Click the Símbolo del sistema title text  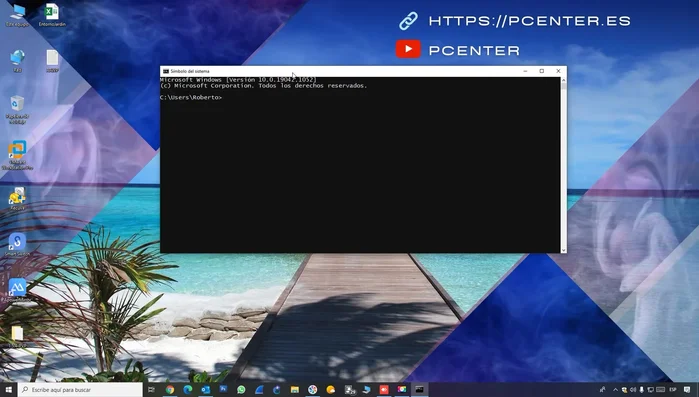click(190, 71)
